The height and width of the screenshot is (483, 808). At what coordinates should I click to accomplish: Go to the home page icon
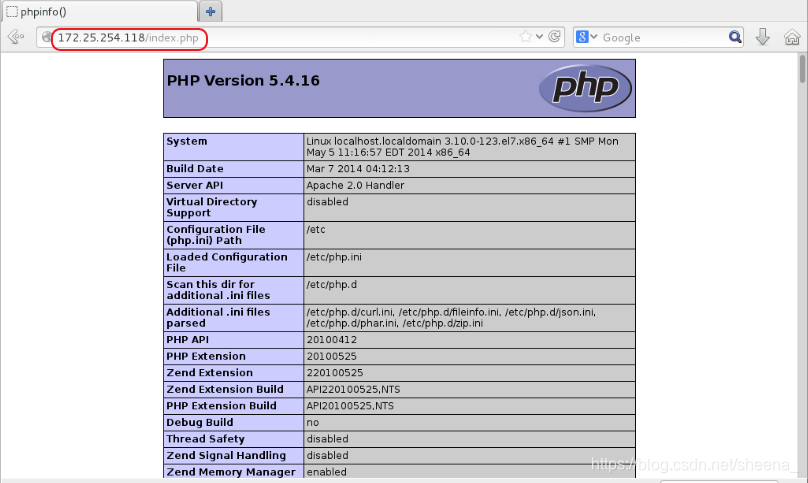click(792, 37)
